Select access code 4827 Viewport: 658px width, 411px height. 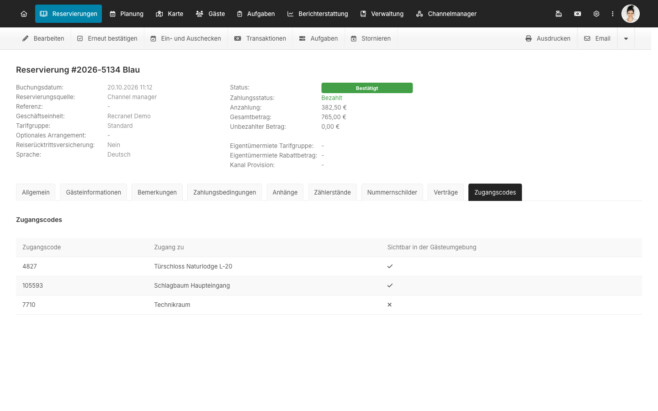(x=29, y=266)
